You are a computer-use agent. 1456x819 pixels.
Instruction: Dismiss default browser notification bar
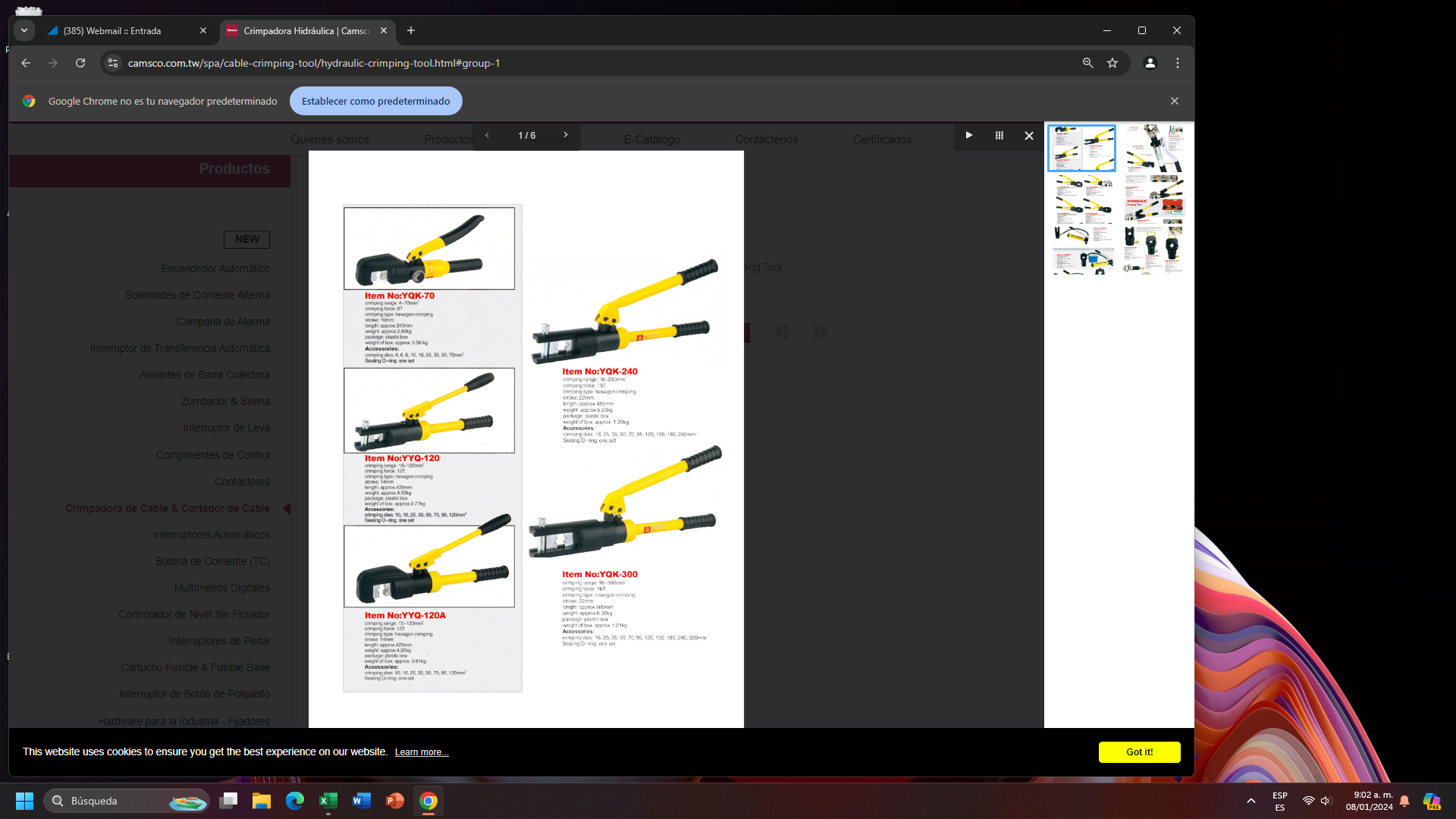pyautogui.click(x=1175, y=101)
